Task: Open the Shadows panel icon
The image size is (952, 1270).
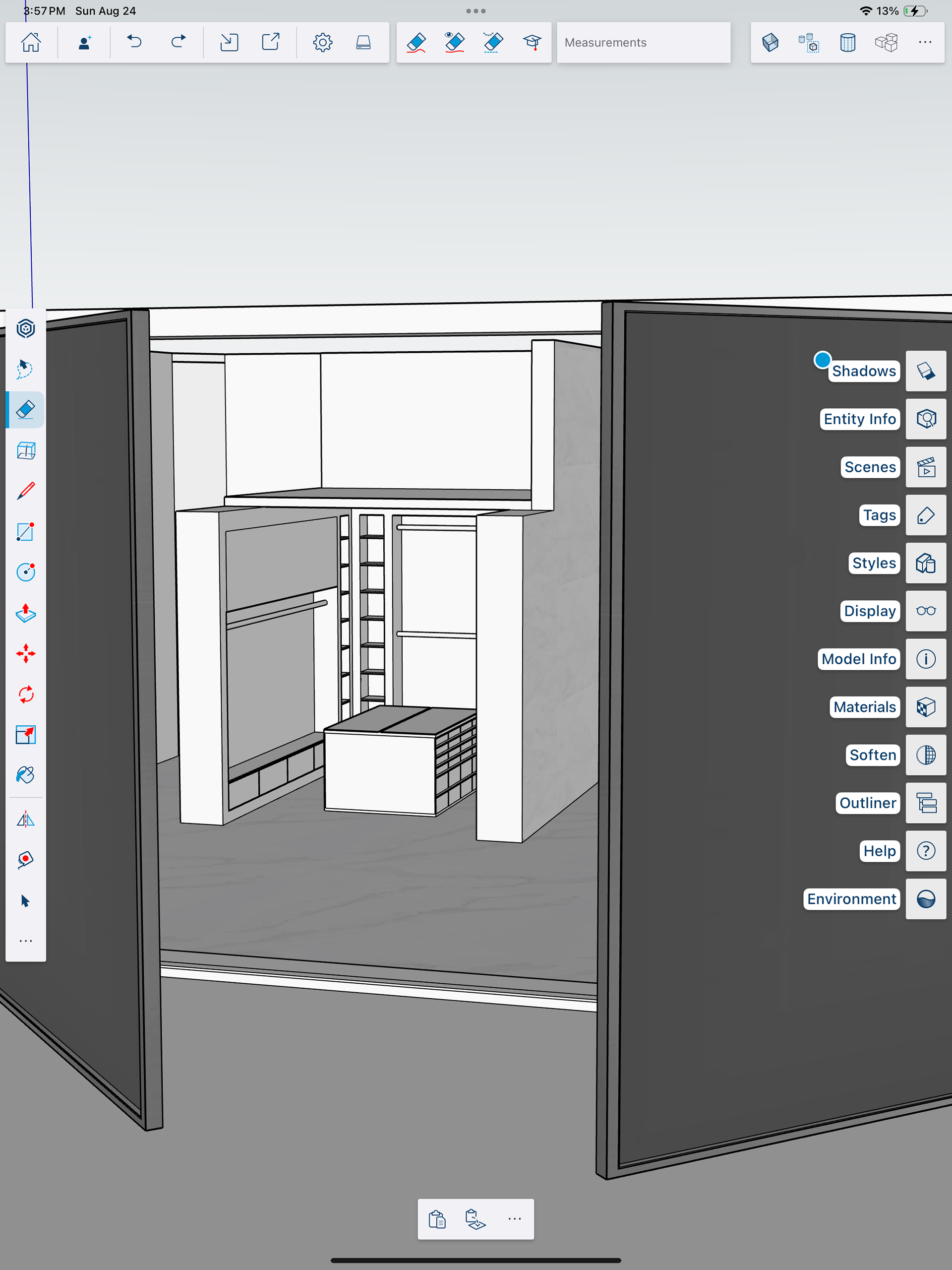Action: (x=925, y=371)
